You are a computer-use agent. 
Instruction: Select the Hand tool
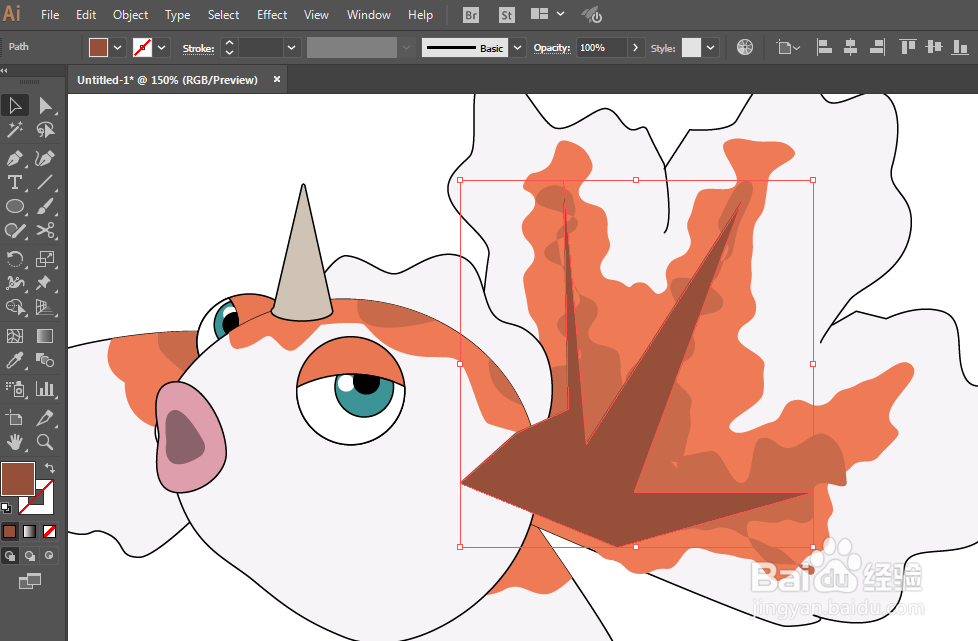coord(15,442)
